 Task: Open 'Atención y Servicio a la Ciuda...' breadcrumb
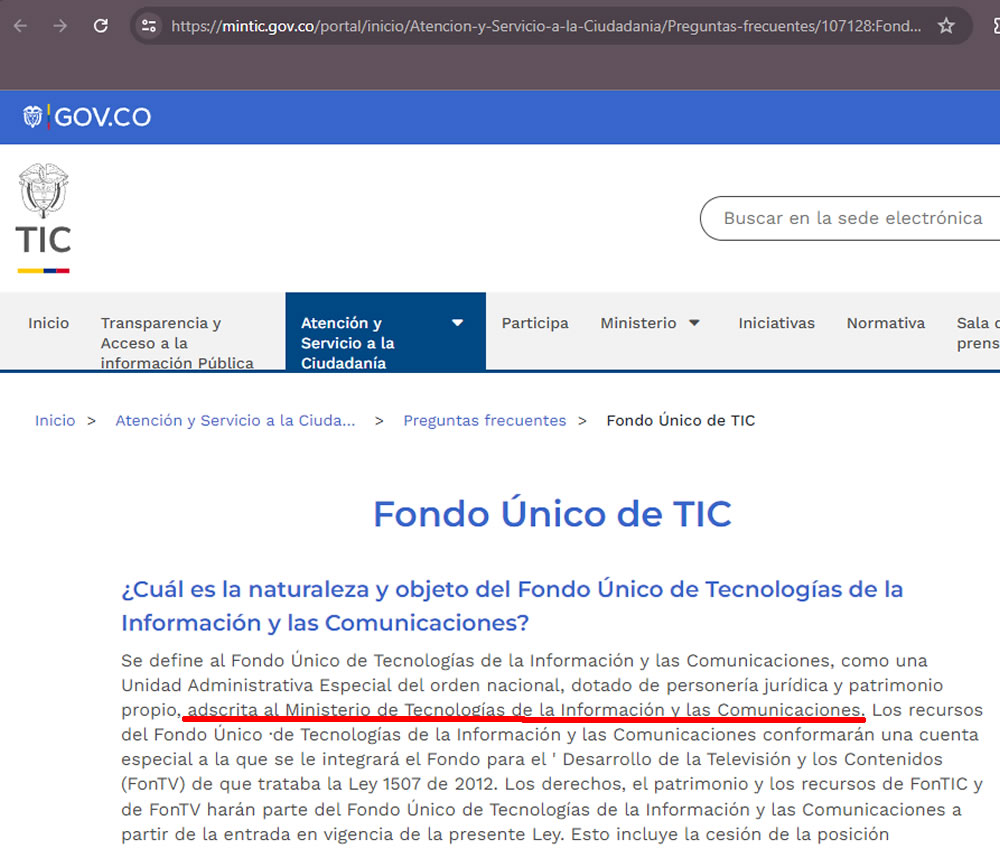point(235,420)
